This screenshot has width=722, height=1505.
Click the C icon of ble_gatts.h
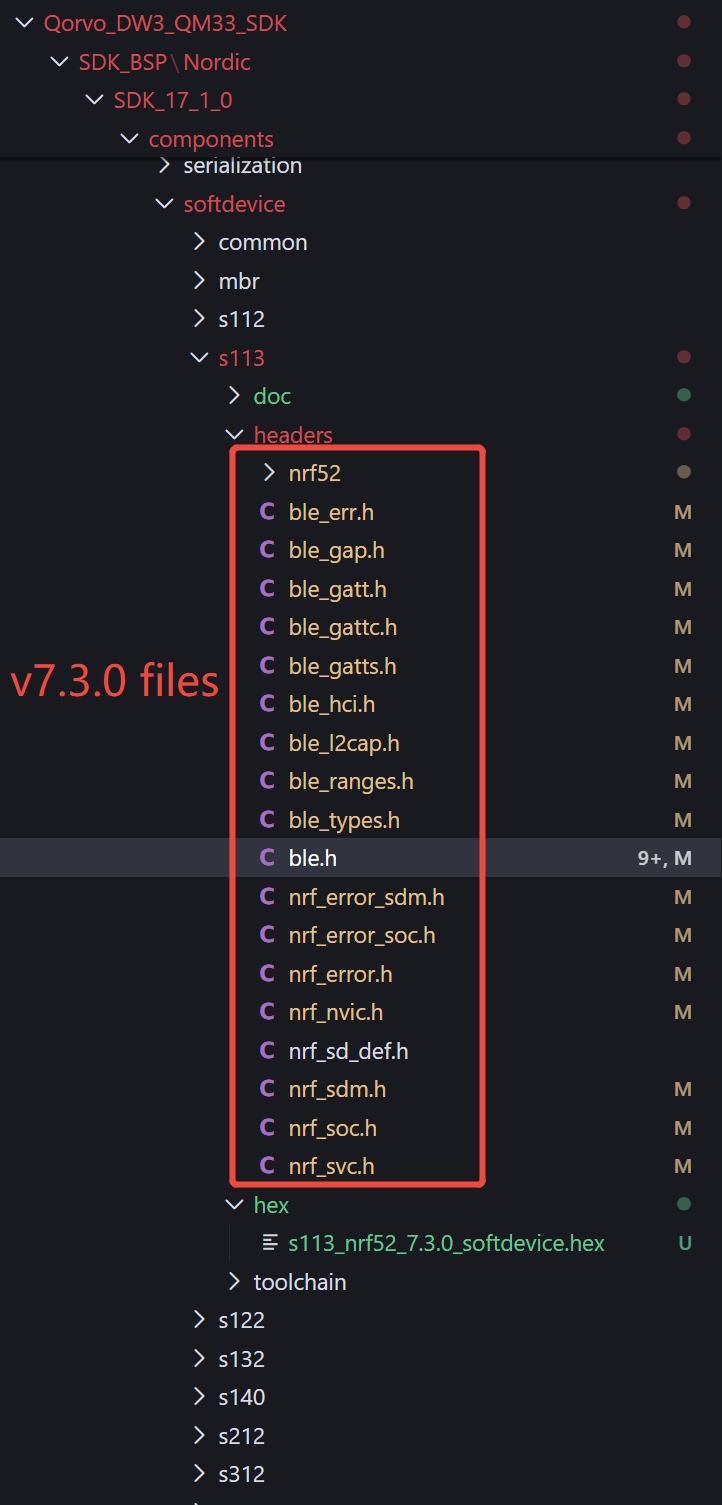[267, 666]
